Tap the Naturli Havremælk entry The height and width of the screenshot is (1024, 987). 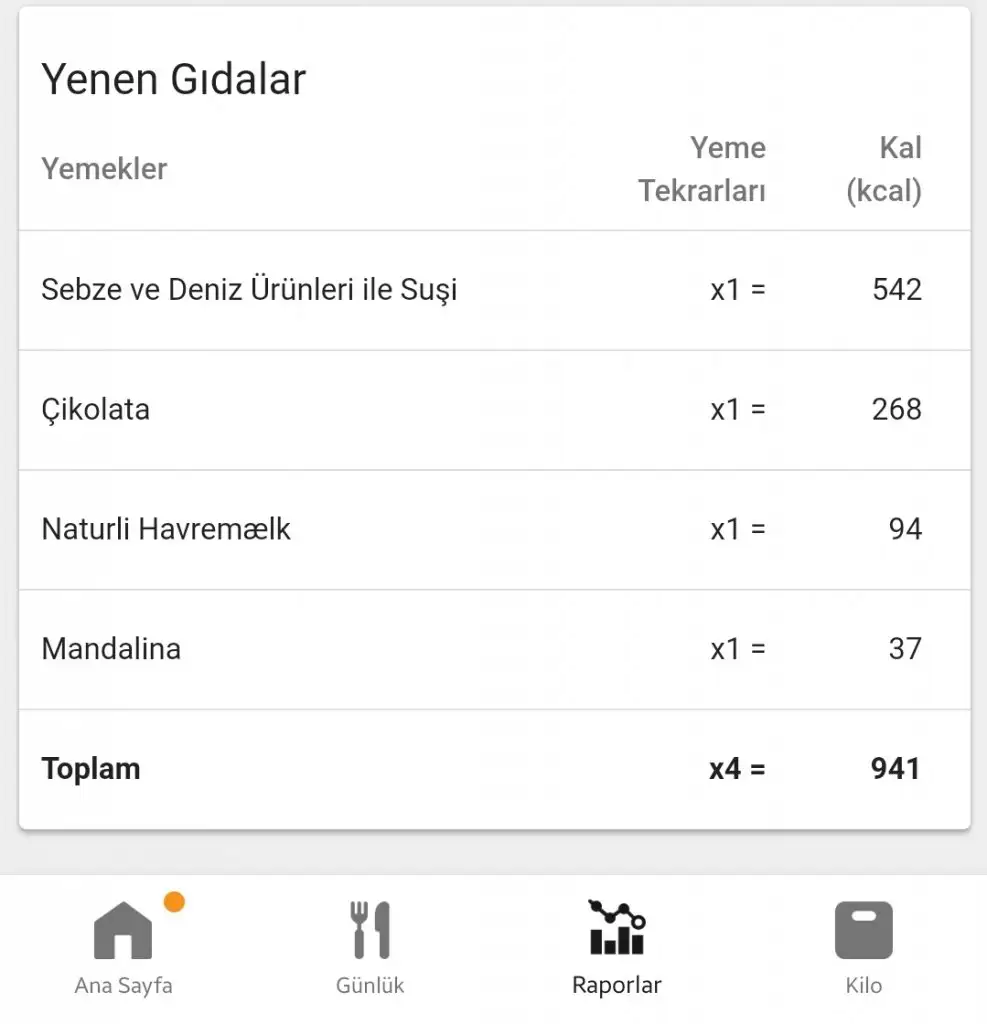(166, 529)
